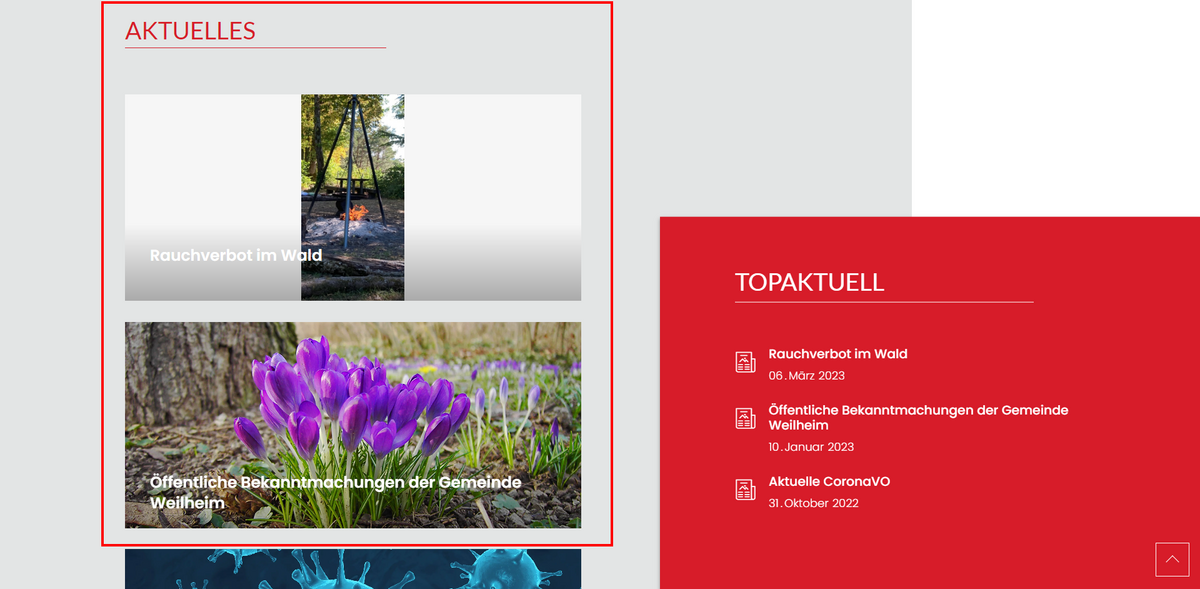1200x589 pixels.
Task: Click news icon beside Aktuelle CoronaVO
Action: click(x=745, y=489)
